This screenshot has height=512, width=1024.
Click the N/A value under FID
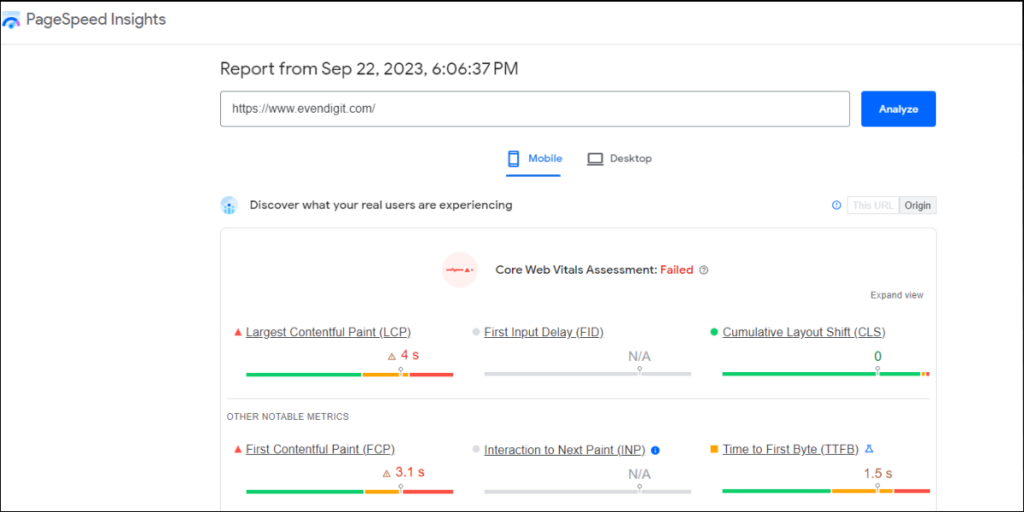[639, 357]
